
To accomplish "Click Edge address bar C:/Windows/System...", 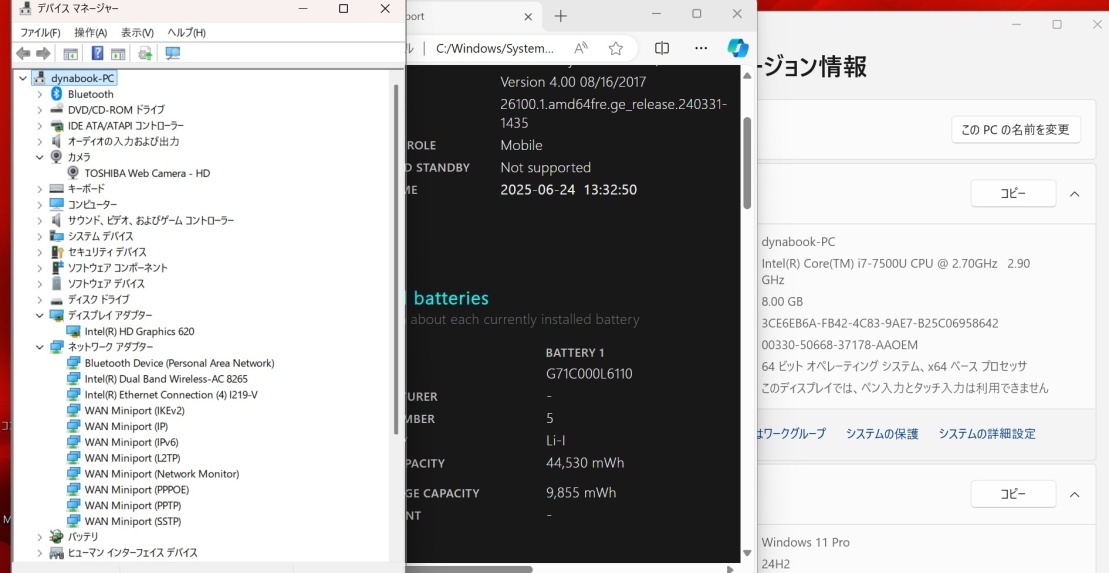I will [x=494, y=48].
